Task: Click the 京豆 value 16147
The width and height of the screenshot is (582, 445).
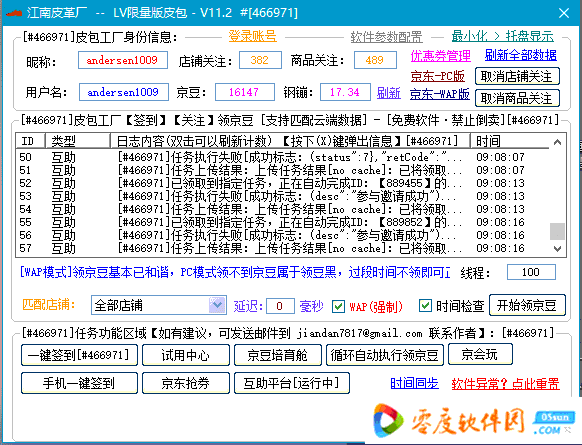Action: (245, 92)
